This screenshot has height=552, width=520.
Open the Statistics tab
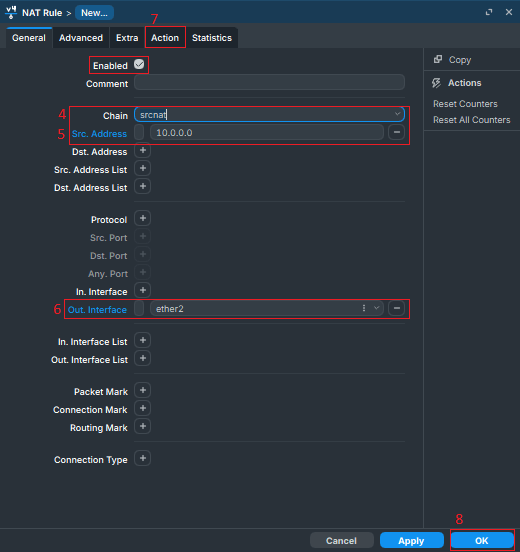[212, 38]
